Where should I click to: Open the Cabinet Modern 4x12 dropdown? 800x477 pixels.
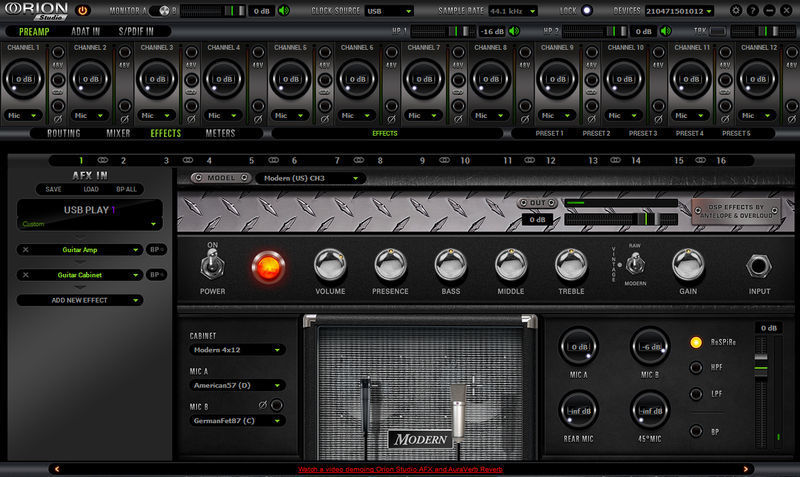pos(237,350)
